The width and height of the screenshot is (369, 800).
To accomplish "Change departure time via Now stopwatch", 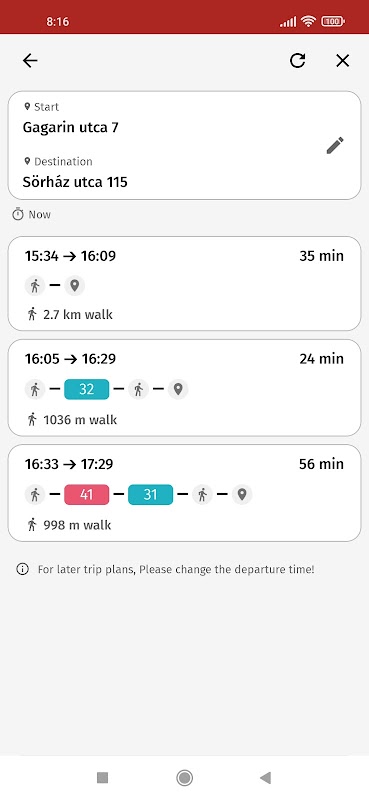I will [32, 214].
